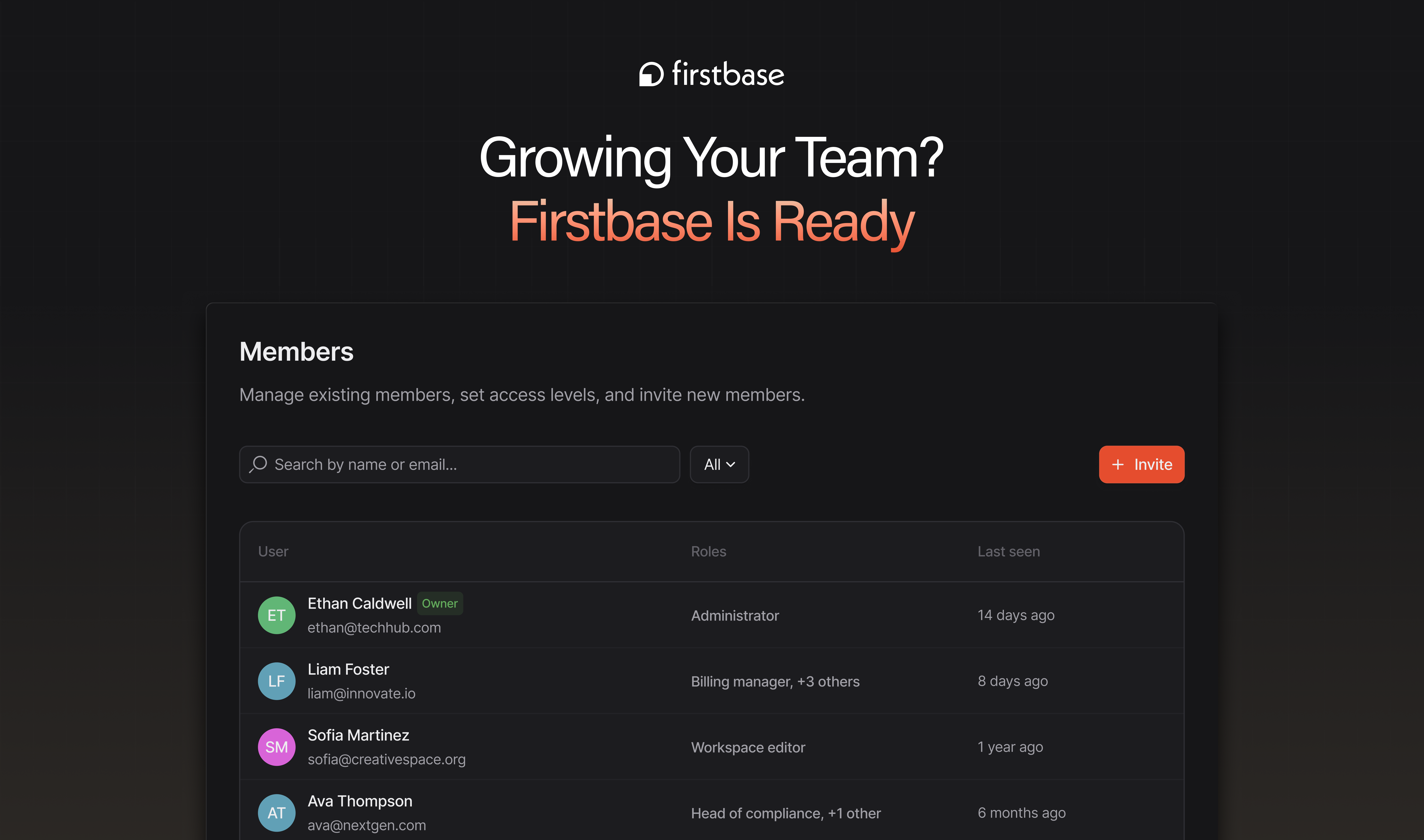
Task: Open Ava Thompson's AT avatar
Action: [276, 813]
